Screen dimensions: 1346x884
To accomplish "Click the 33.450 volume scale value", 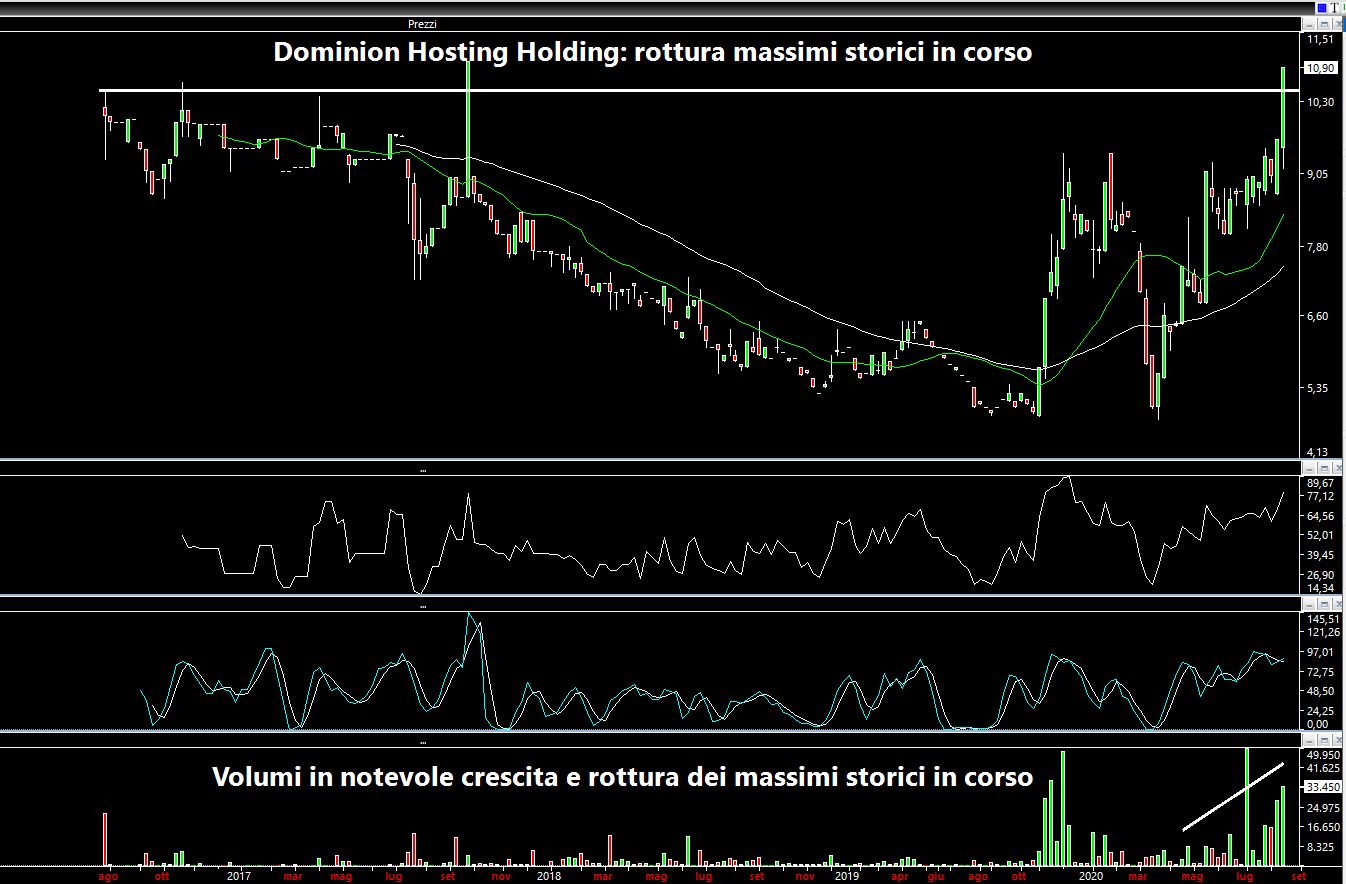I will pyautogui.click(x=1321, y=787).
